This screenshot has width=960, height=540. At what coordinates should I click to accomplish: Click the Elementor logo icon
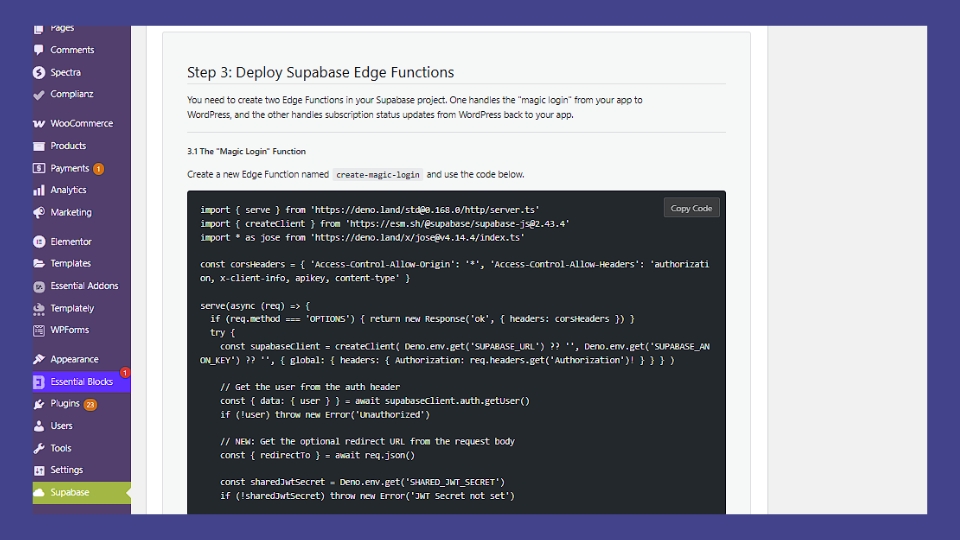(39, 242)
